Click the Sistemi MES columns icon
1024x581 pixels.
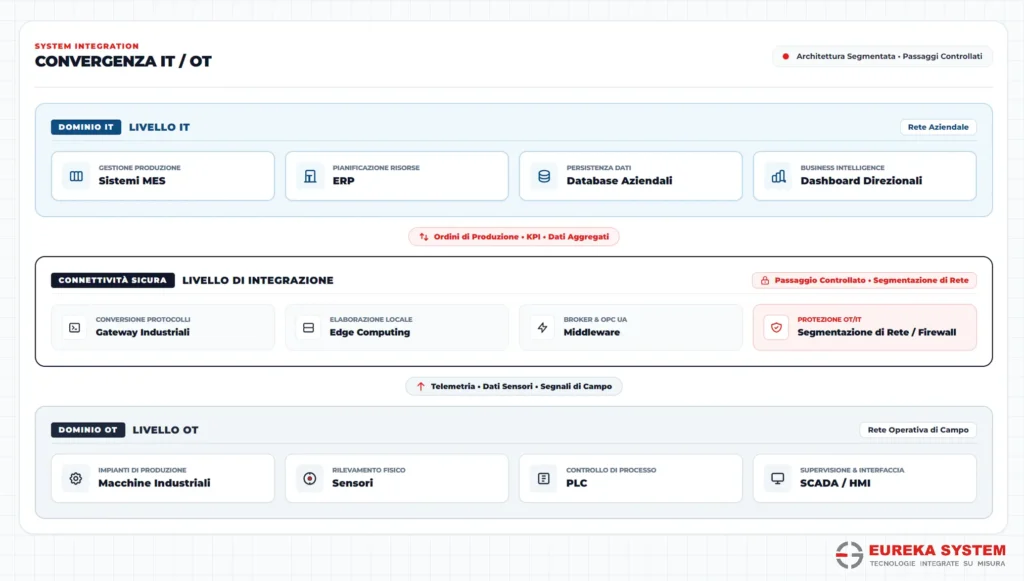[x=76, y=176]
